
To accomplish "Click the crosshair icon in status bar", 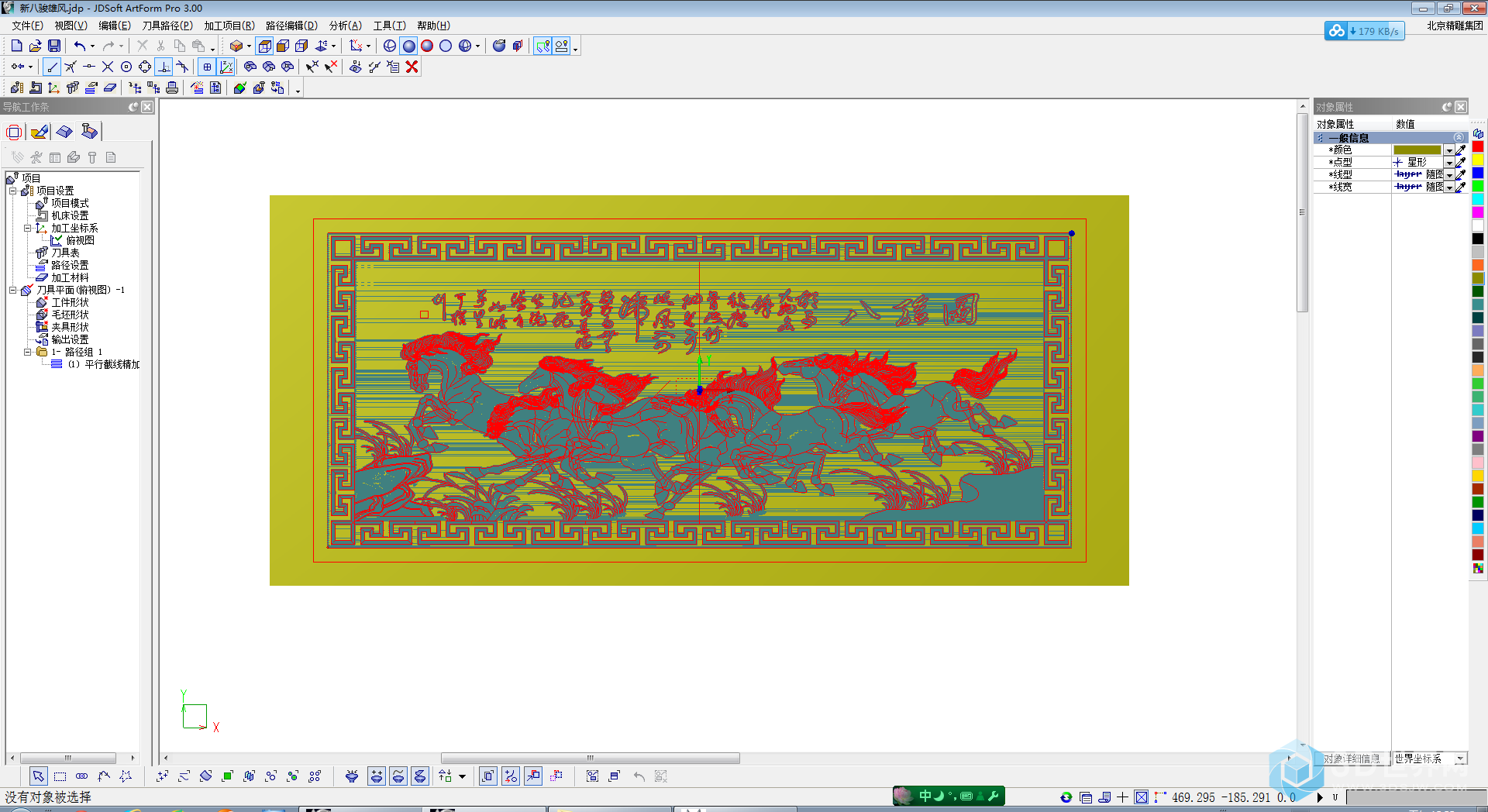I will coord(1122,797).
